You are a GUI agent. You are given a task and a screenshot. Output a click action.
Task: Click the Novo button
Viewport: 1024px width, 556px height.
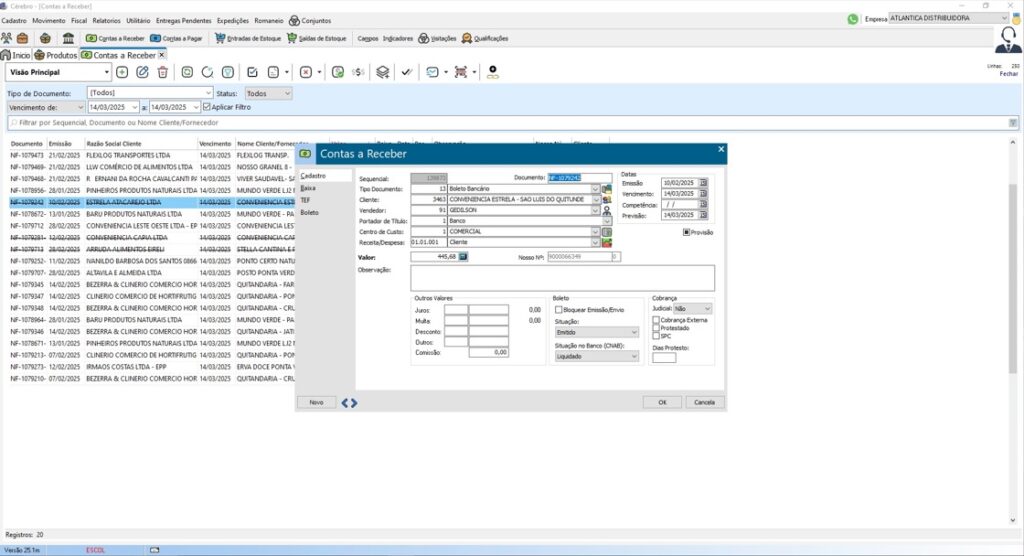point(316,402)
